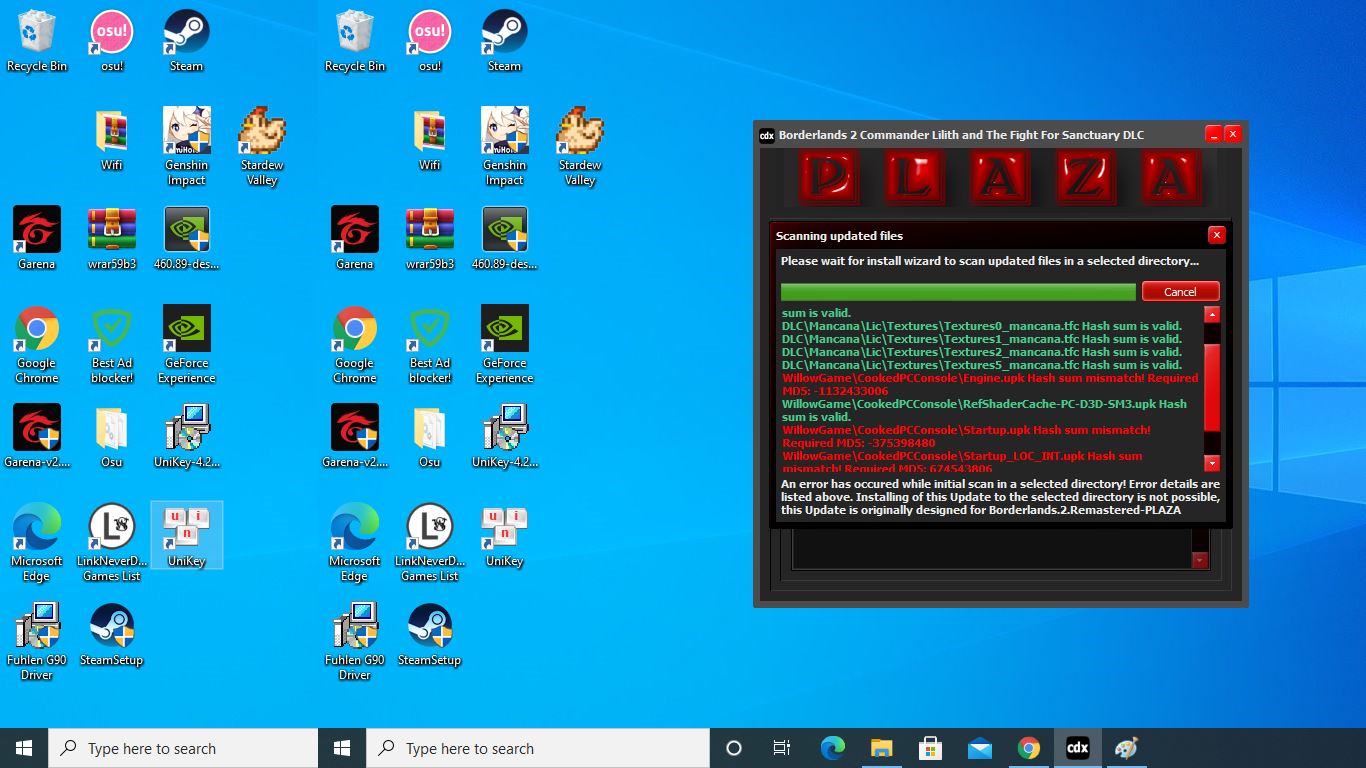Launch Google Chrome from the taskbar
The height and width of the screenshot is (768, 1366).
pyautogui.click(x=1028, y=748)
